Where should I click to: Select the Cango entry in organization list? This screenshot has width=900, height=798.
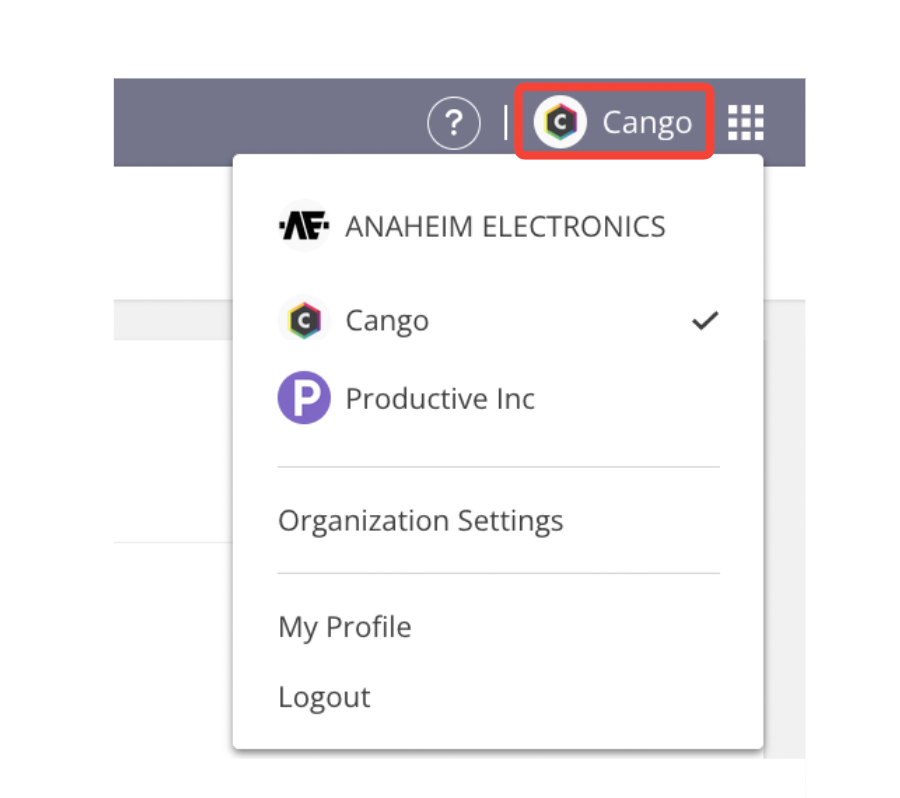[x=387, y=321]
